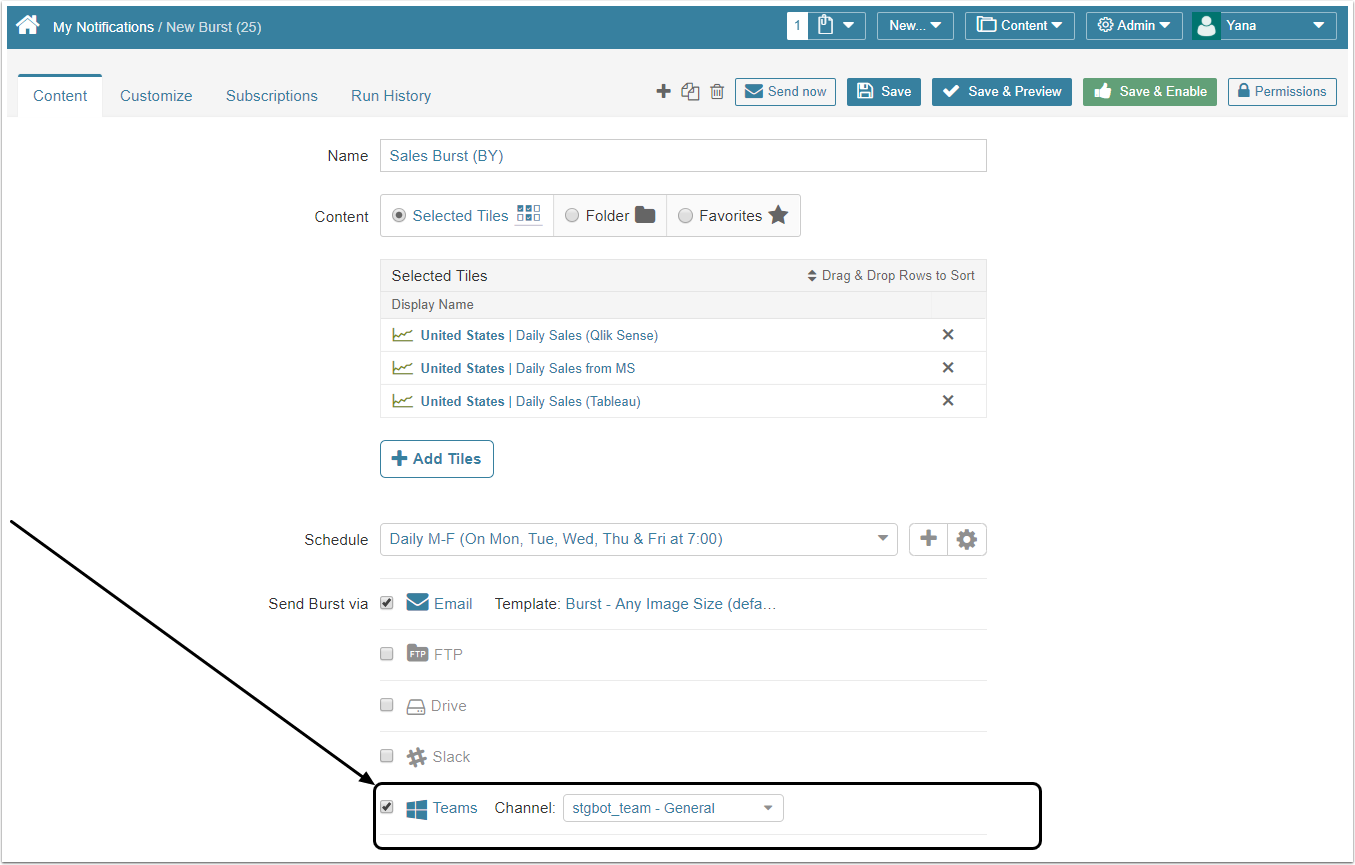
Task: Go to the home page icon
Action: pos(28,25)
